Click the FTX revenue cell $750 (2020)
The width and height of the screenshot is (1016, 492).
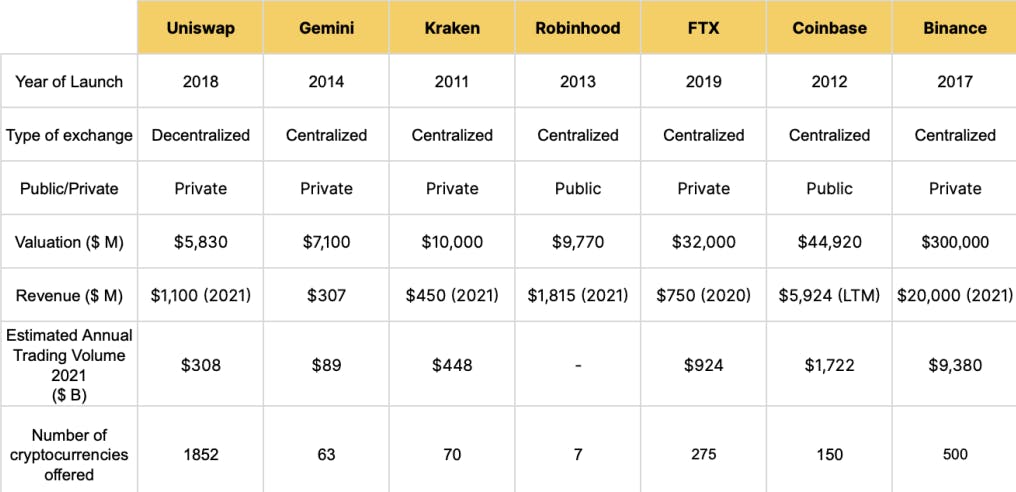tap(703, 296)
